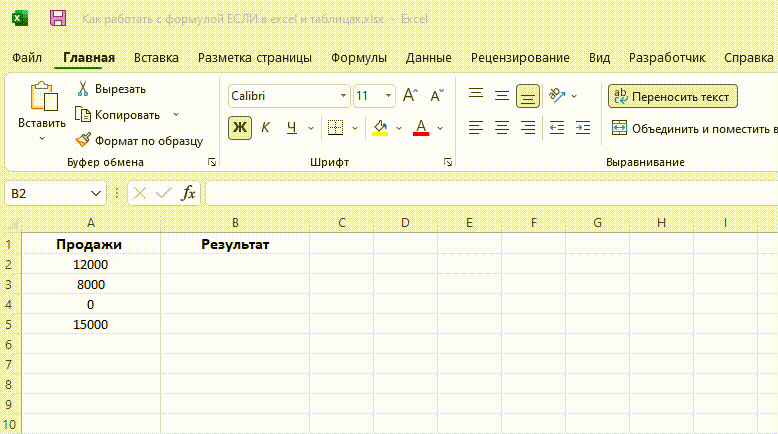The image size is (778, 434).
Task: Save the workbook with the floppy icon
Action: (58, 18)
